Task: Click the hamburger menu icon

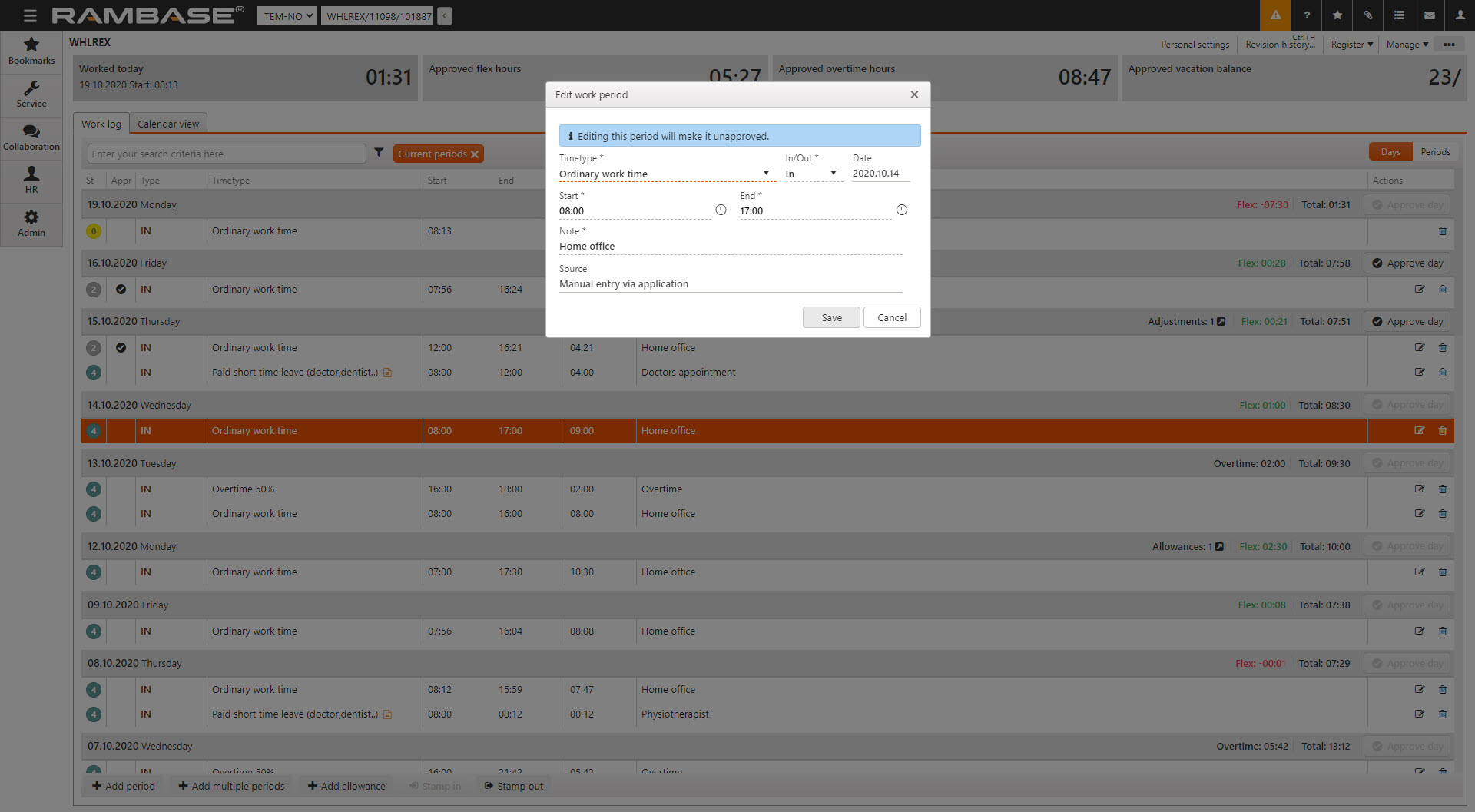Action: (30, 15)
